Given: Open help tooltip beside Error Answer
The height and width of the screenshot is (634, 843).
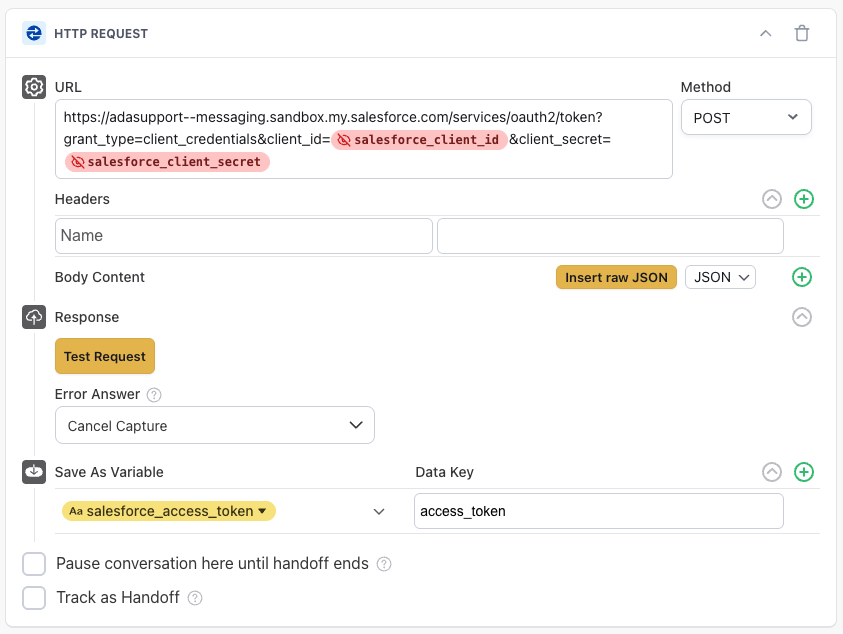Looking at the screenshot, I should pyautogui.click(x=153, y=394).
